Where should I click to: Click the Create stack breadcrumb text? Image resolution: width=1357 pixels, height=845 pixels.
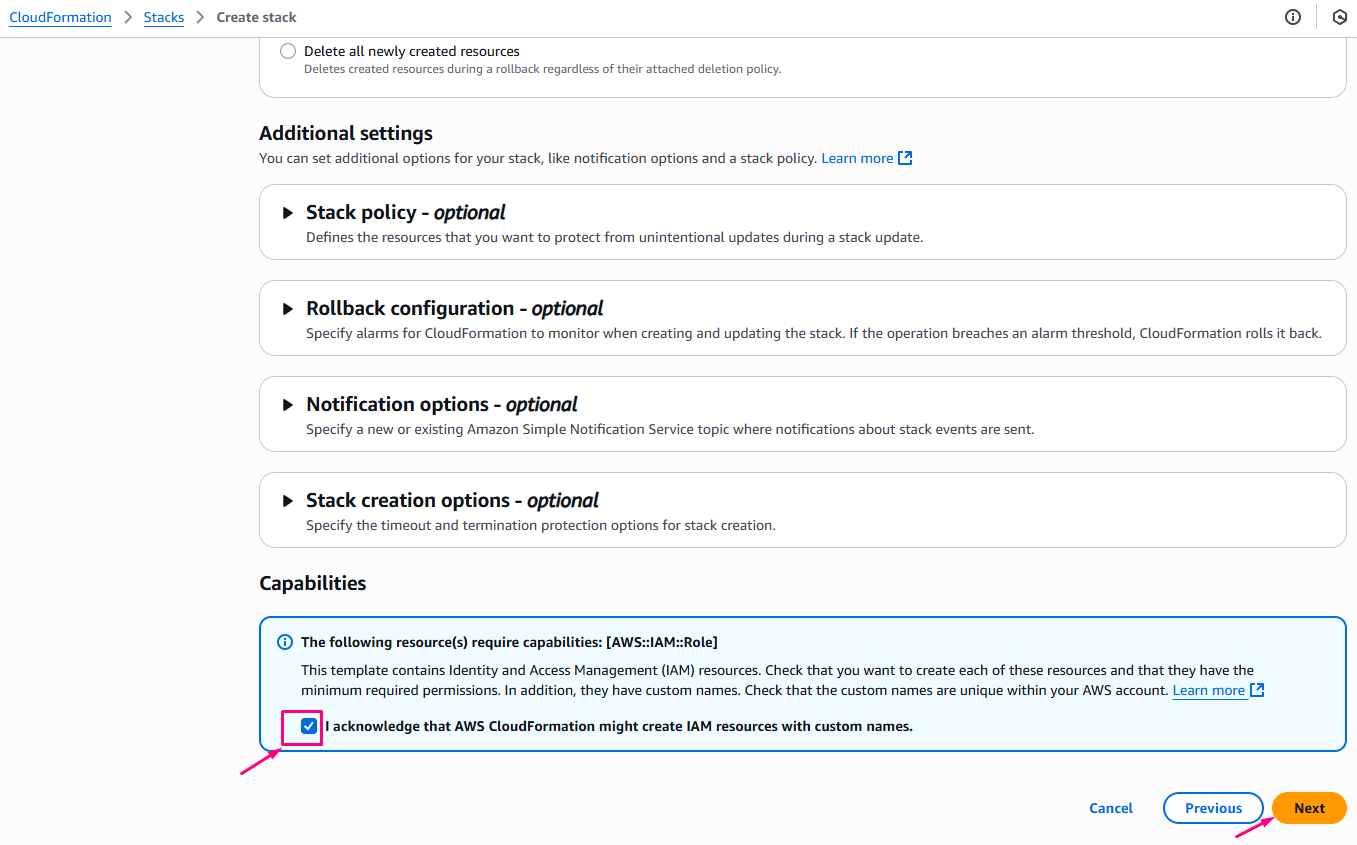pos(257,17)
